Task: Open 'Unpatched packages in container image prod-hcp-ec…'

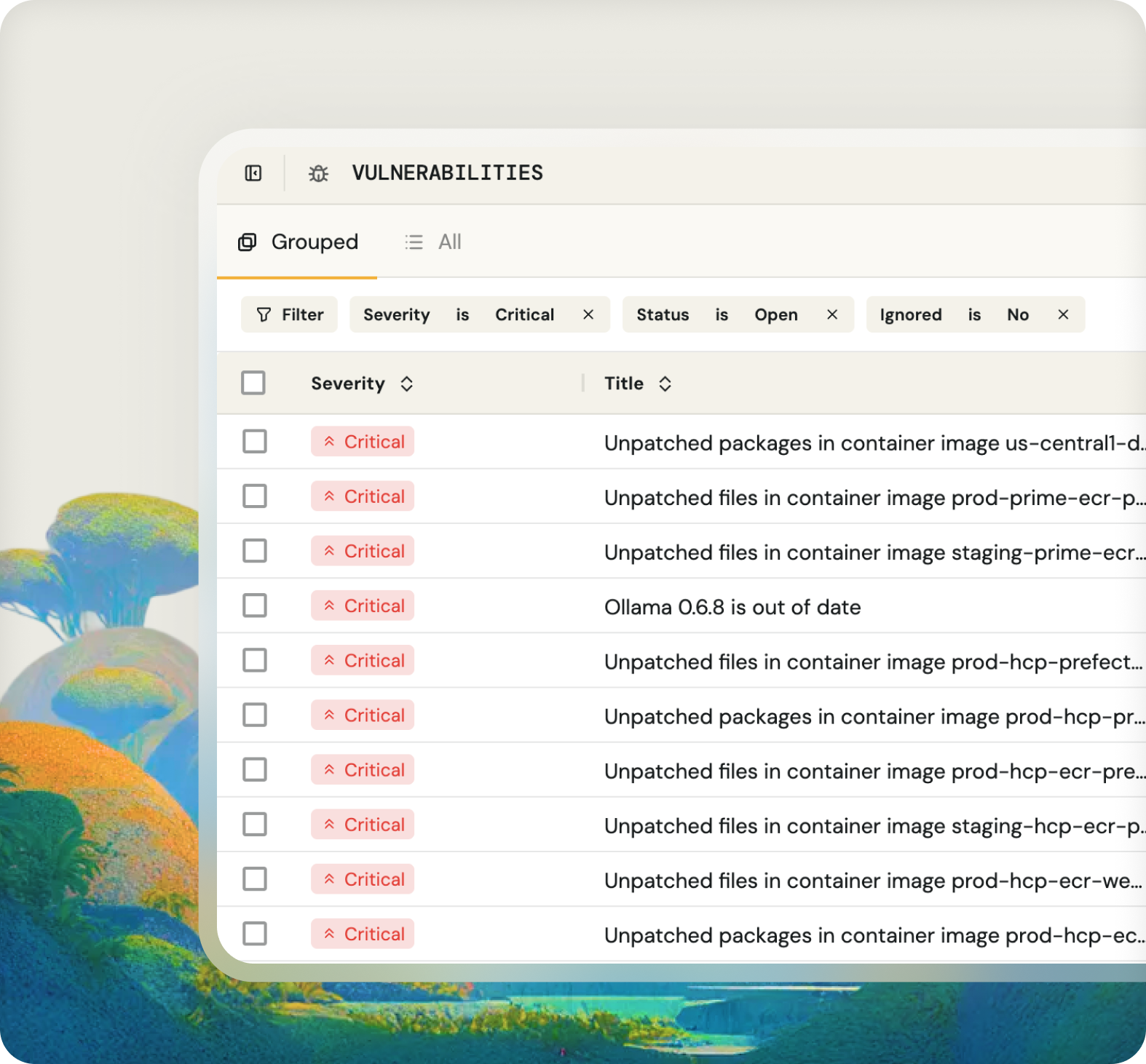Action: pos(874,935)
